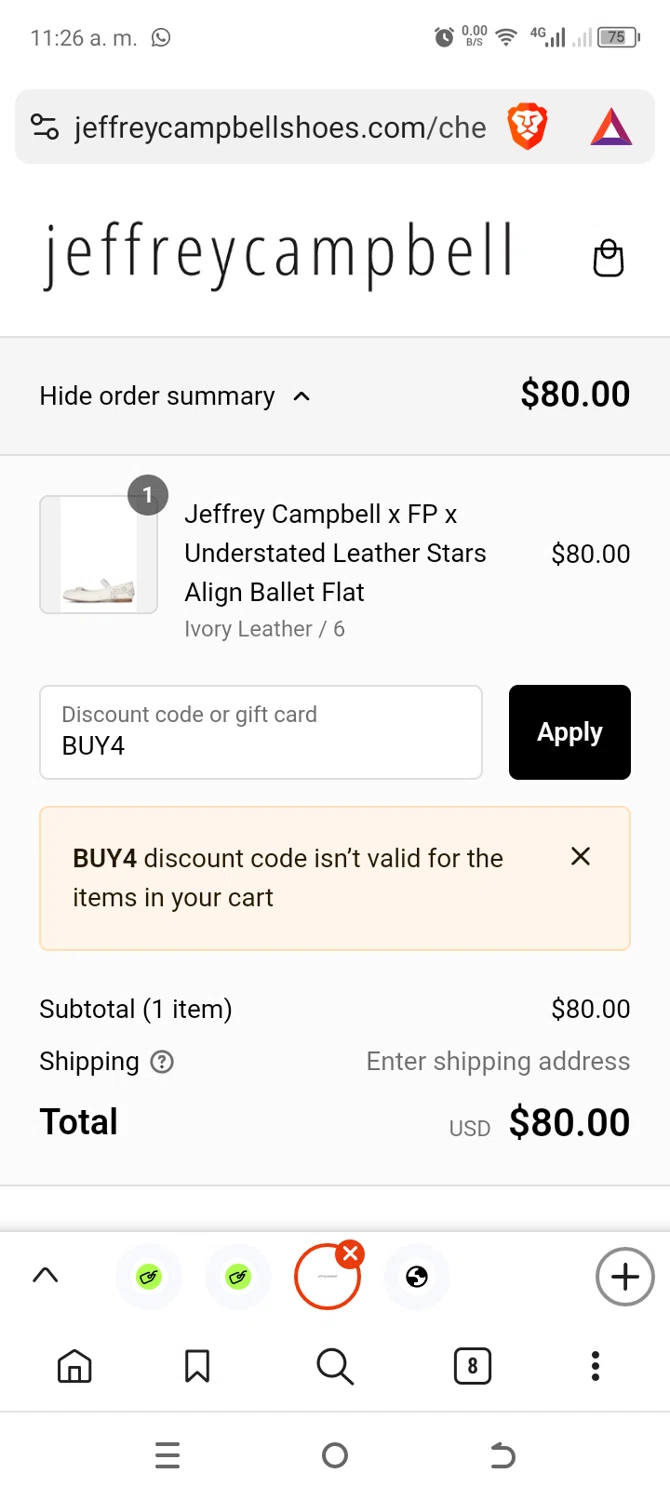Tap the search magnifier icon
Screen dimensions: 670x1500
coord(335,1366)
